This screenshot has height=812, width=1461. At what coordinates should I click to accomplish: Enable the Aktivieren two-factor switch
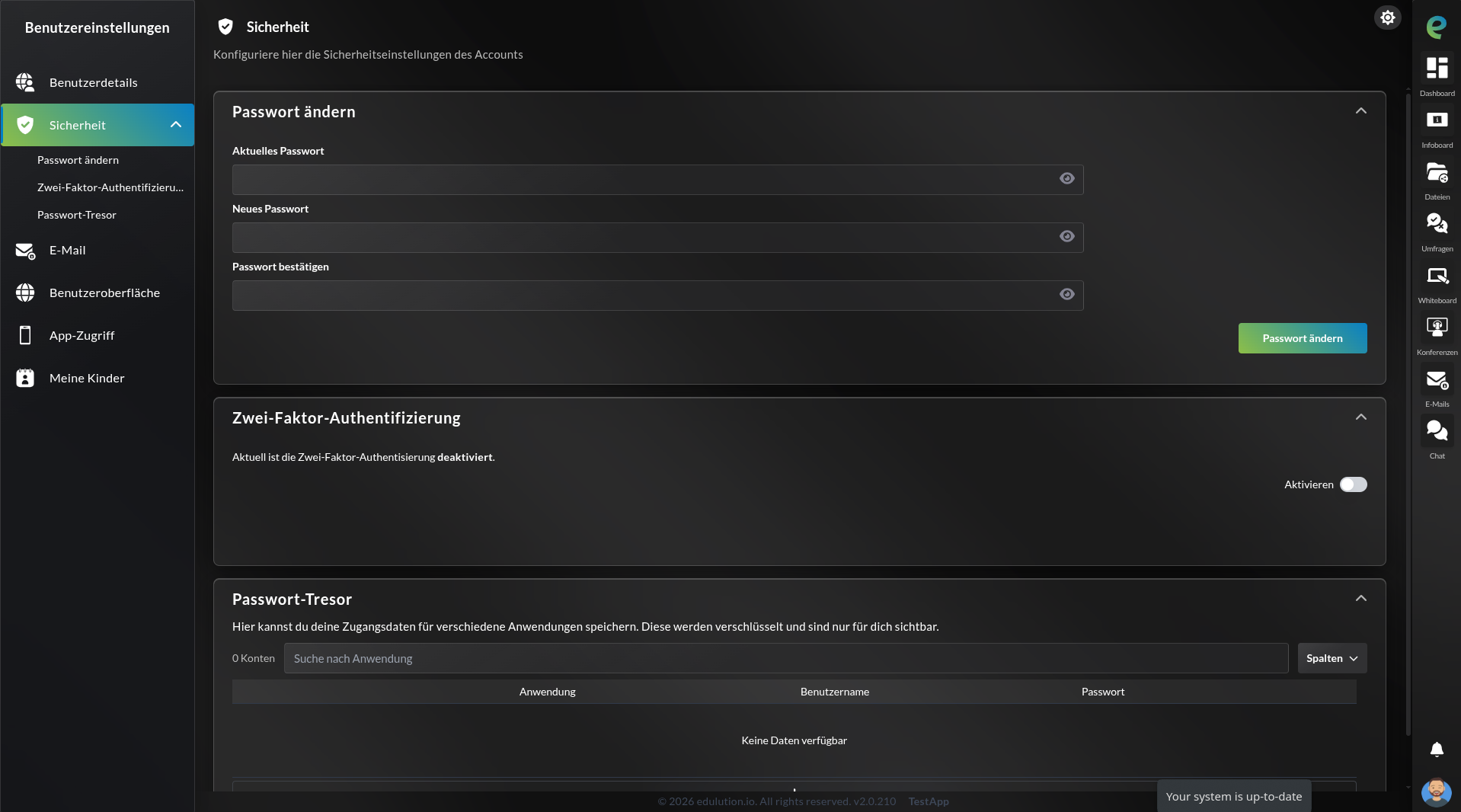click(x=1354, y=484)
